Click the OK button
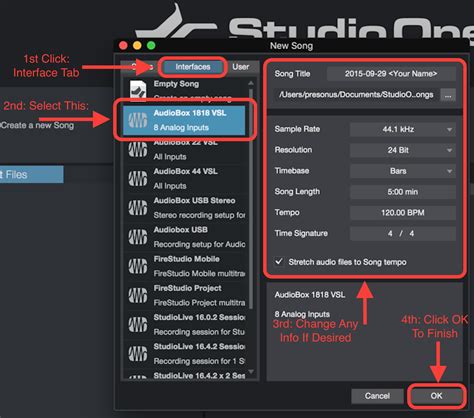 [x=436, y=396]
